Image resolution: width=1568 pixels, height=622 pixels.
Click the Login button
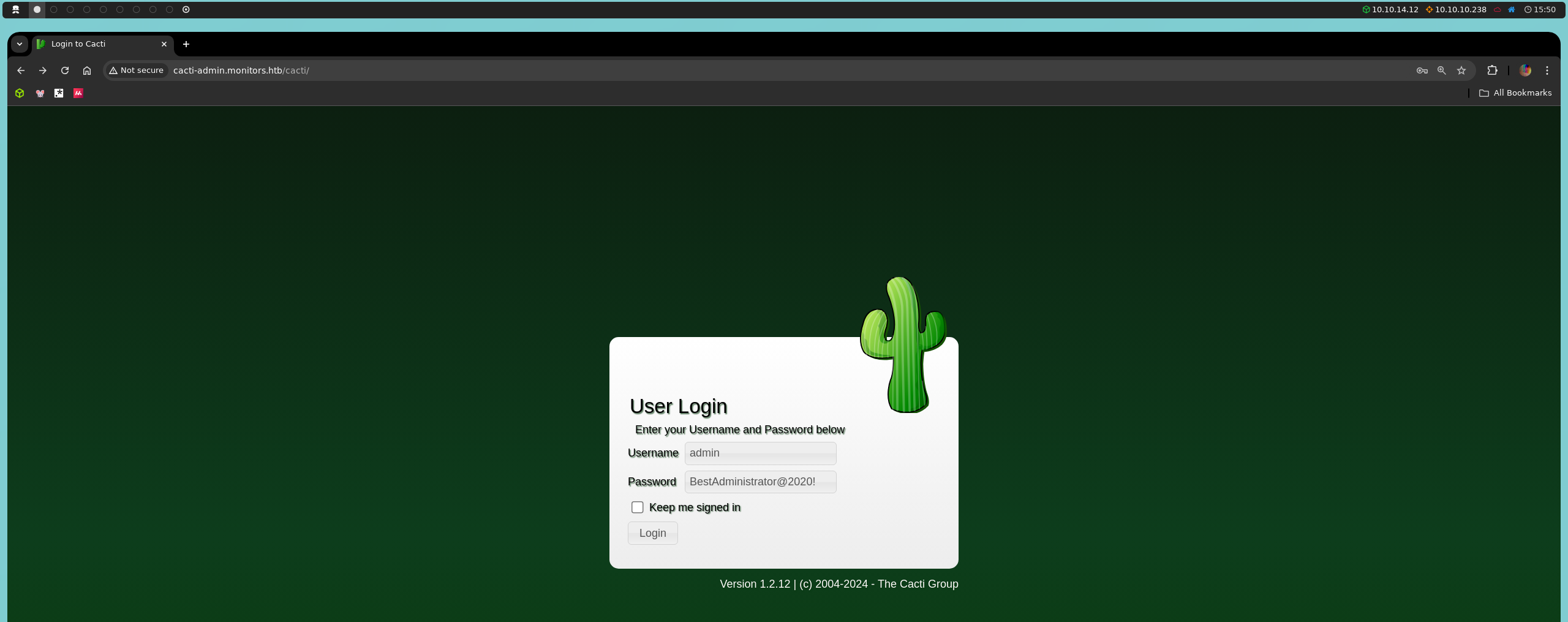tap(653, 533)
